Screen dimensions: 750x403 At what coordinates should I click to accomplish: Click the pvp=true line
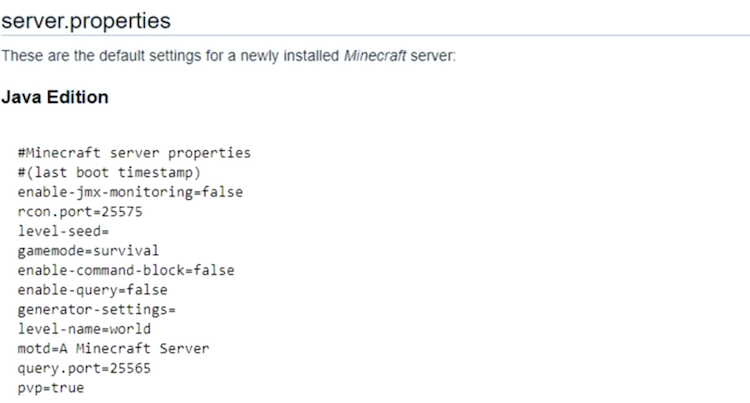pyautogui.click(x=51, y=387)
